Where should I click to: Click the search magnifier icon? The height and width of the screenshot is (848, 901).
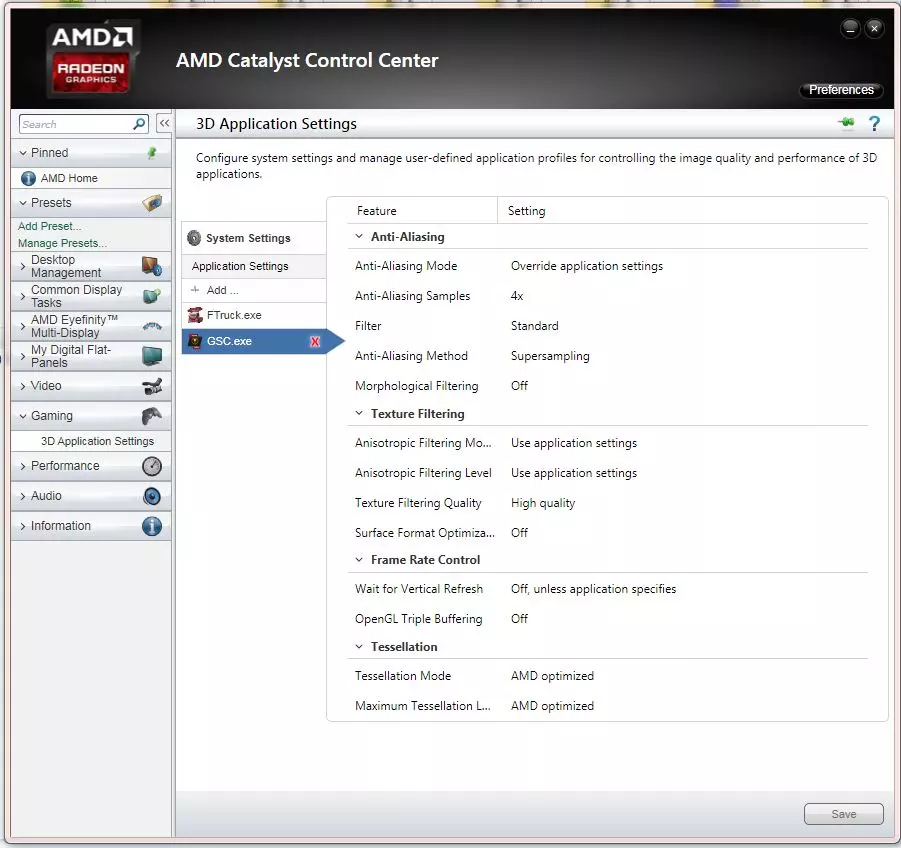(x=138, y=124)
